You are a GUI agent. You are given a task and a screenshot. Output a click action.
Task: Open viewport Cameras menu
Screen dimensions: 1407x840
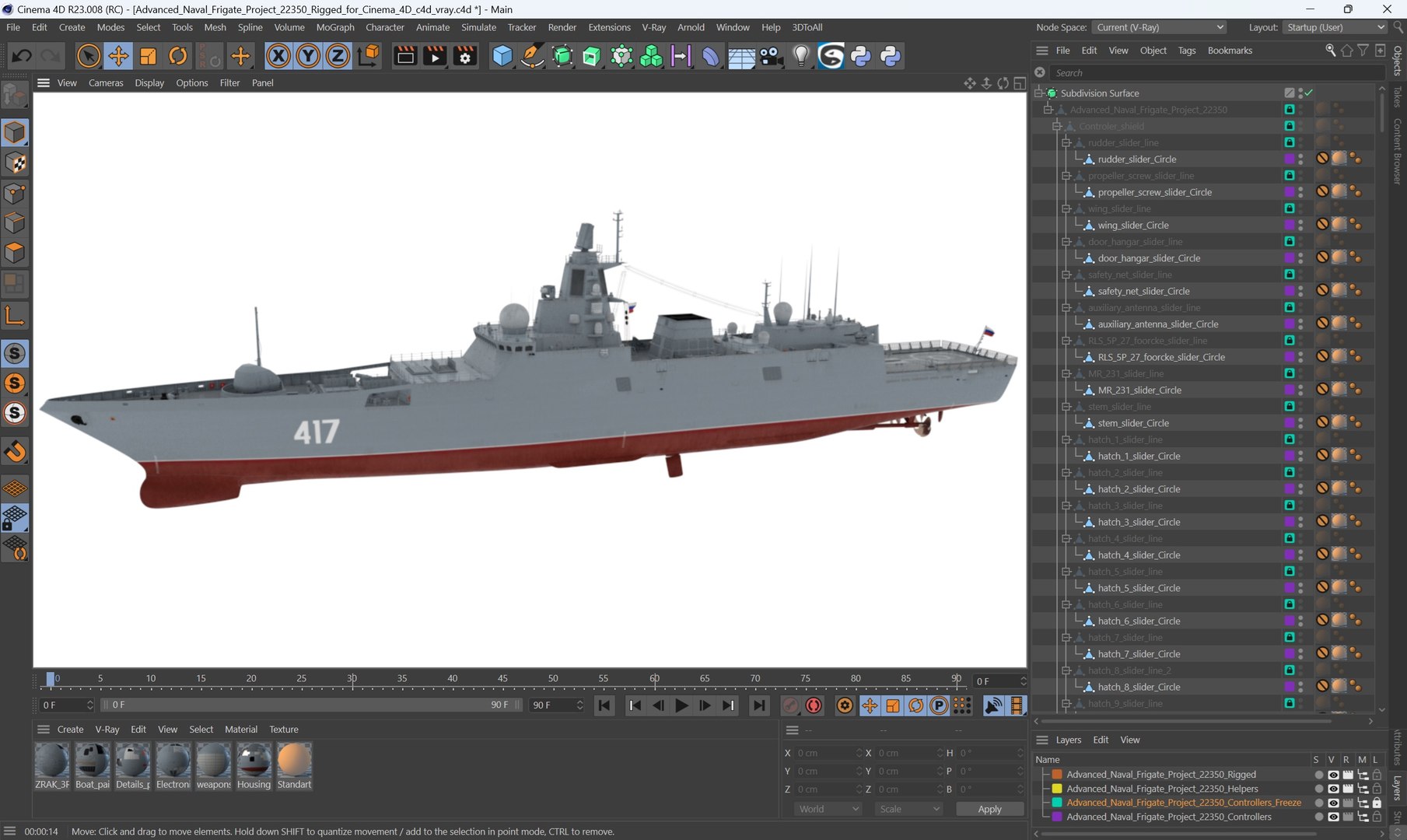click(106, 82)
